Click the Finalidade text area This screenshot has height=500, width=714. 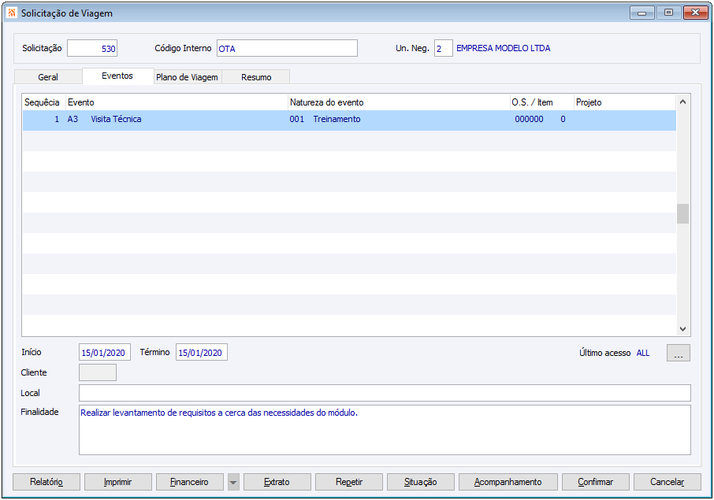pyautogui.click(x=385, y=430)
